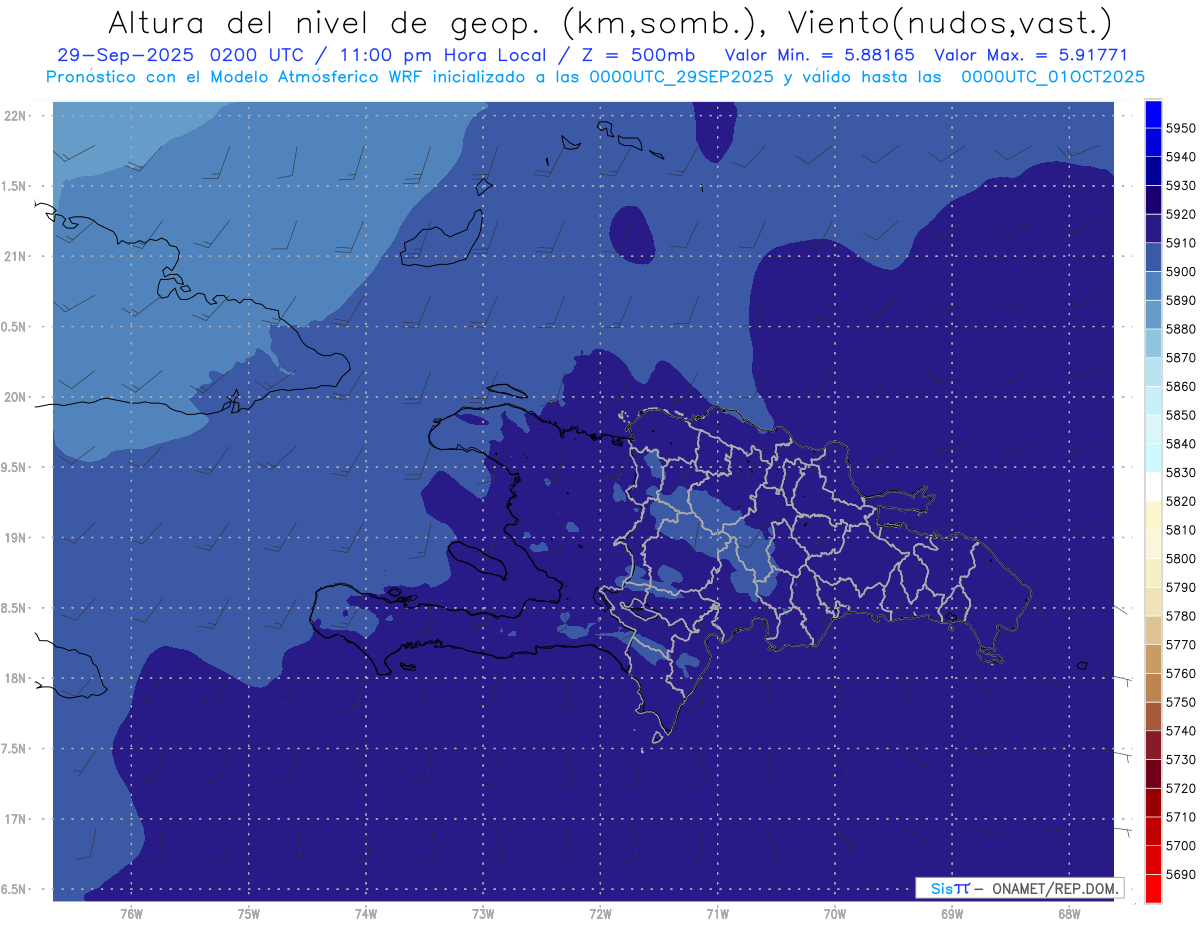
Task: Click the 72W longitude axis label
Action: coord(600,914)
